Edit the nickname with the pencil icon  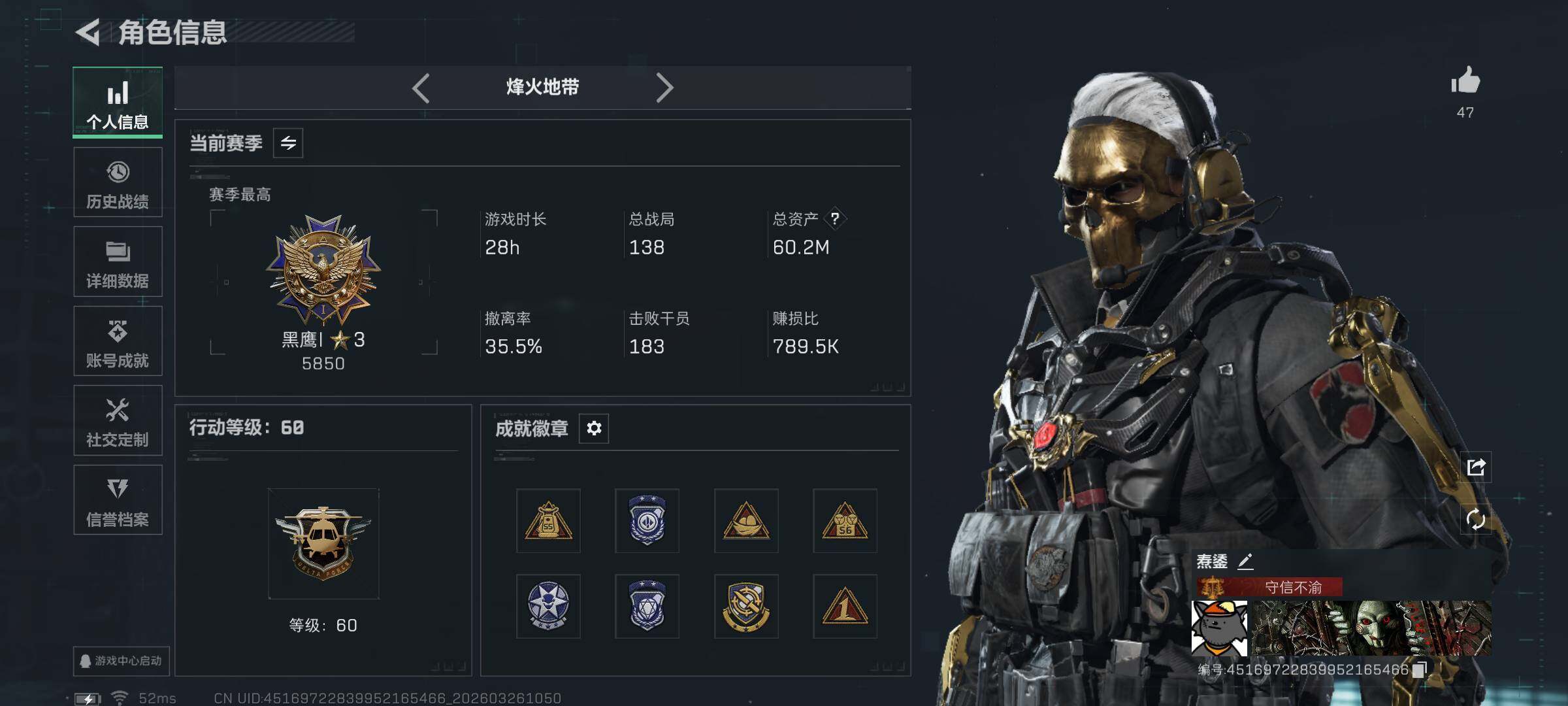click(x=1245, y=561)
